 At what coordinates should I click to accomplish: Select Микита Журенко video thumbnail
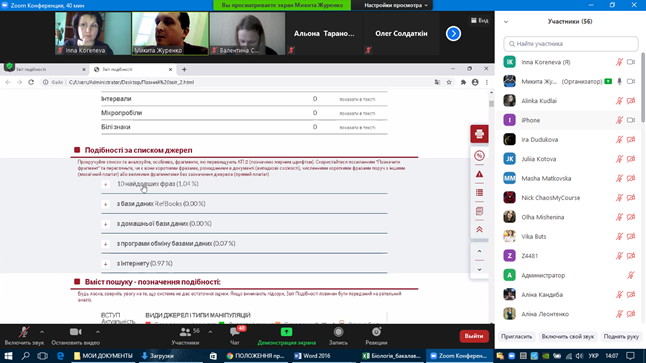point(170,33)
